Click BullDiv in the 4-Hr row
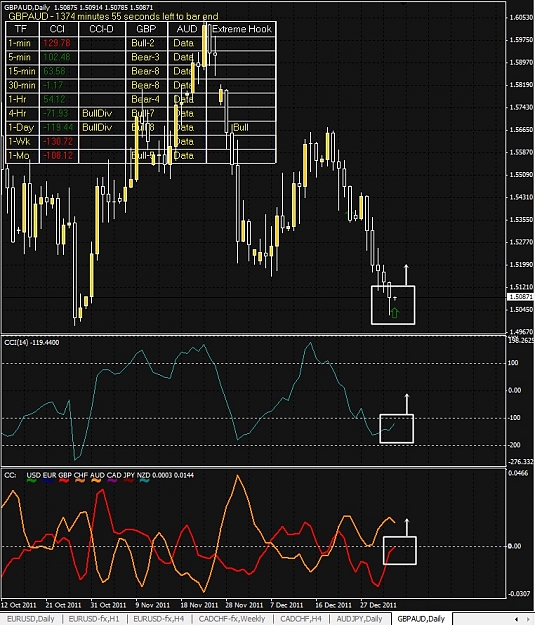This screenshot has width=535, height=625. coord(97,113)
